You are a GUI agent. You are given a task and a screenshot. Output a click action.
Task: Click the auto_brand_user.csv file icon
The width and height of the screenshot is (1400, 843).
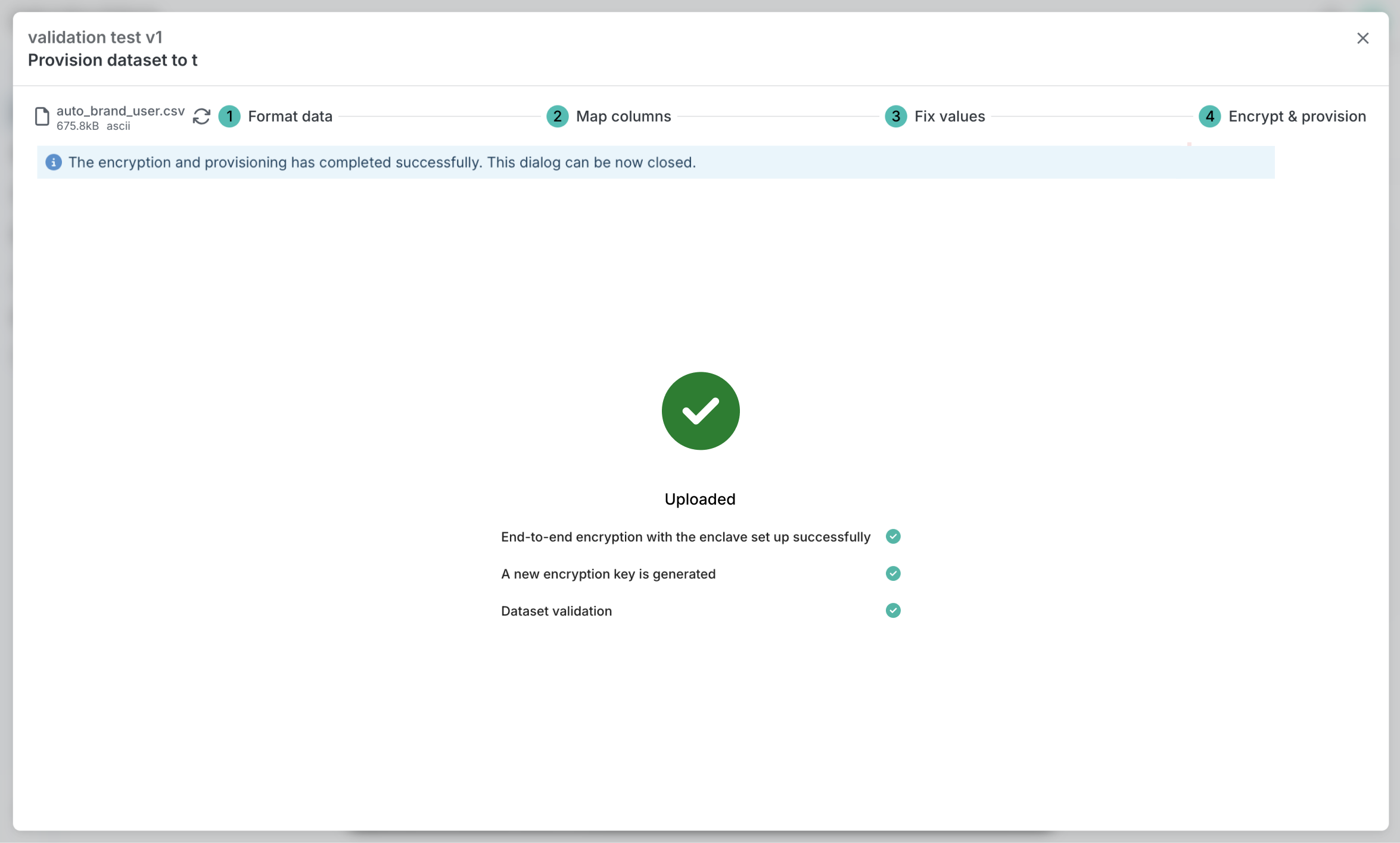[x=42, y=116]
